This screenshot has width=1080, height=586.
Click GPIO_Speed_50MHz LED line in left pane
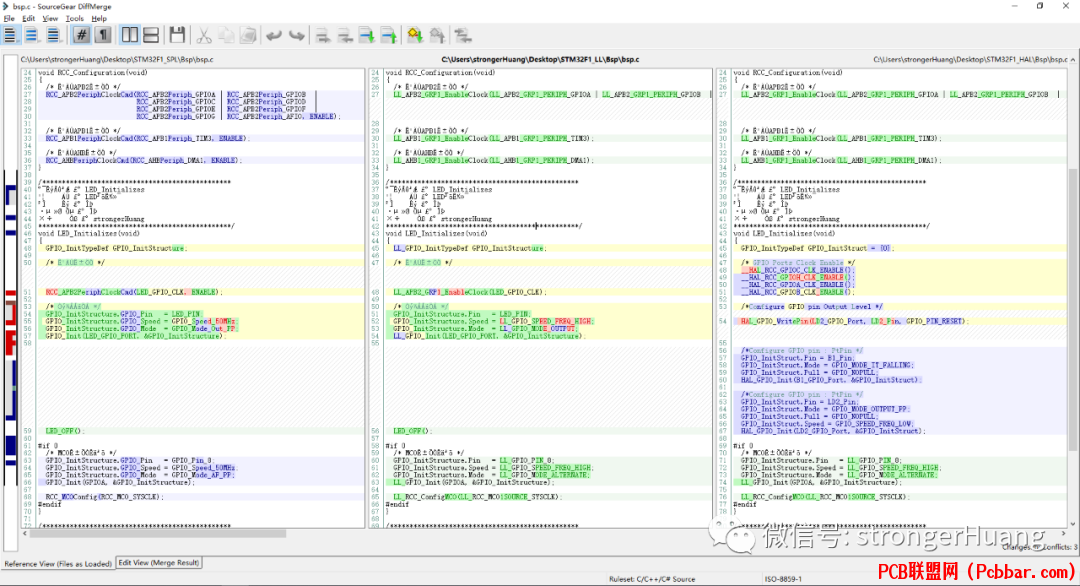tap(141, 322)
